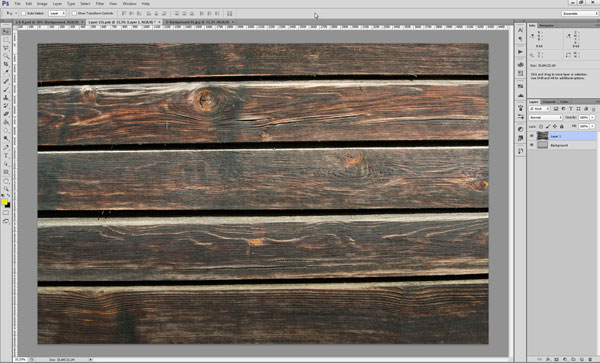Open the Fill slider dropdown arrow
This screenshot has height=363, width=600.
[x=593, y=126]
